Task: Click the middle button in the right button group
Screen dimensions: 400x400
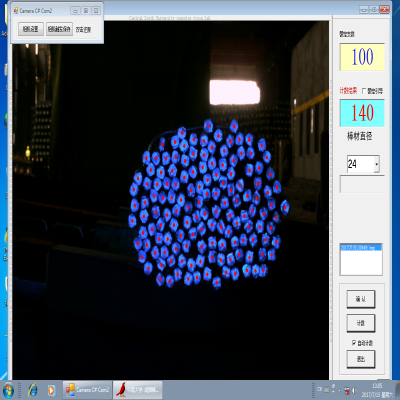Action: coord(361,323)
